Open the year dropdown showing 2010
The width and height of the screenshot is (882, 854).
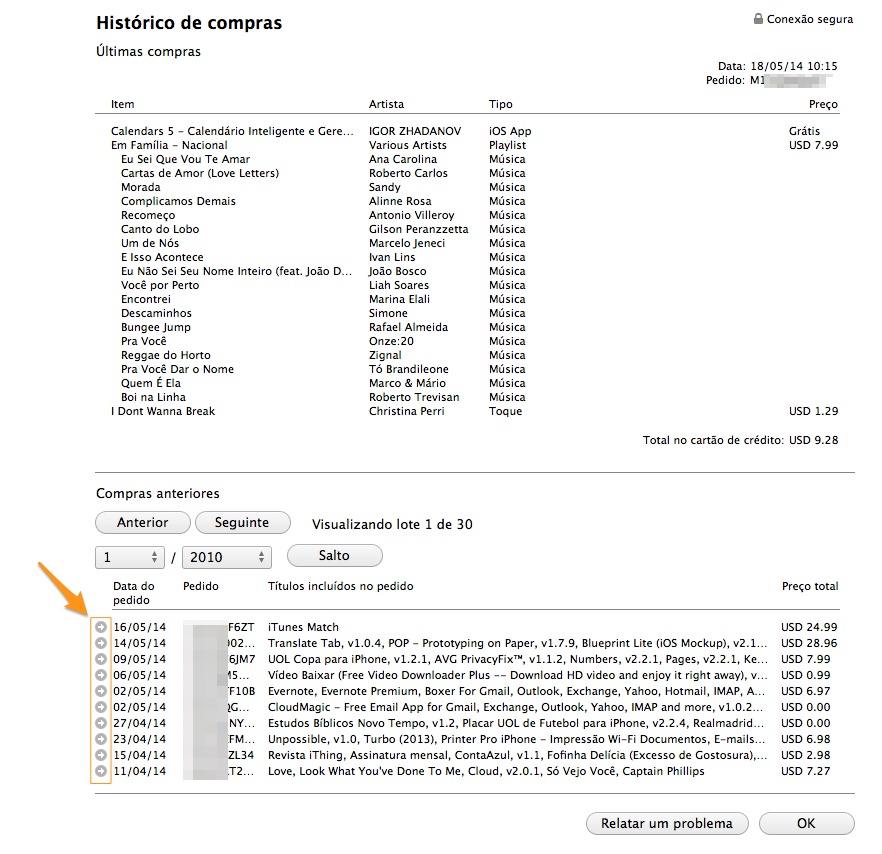tap(227, 557)
